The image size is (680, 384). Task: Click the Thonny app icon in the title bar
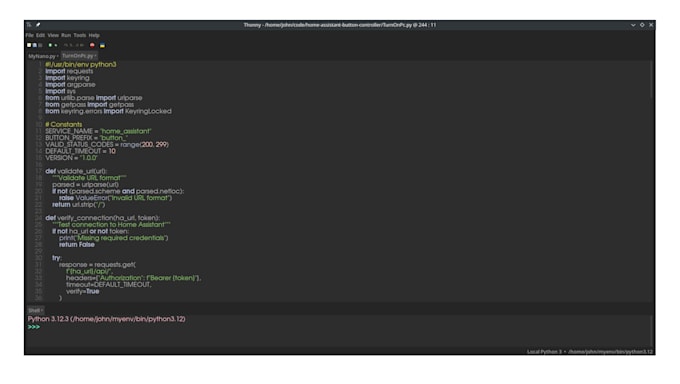(29, 25)
